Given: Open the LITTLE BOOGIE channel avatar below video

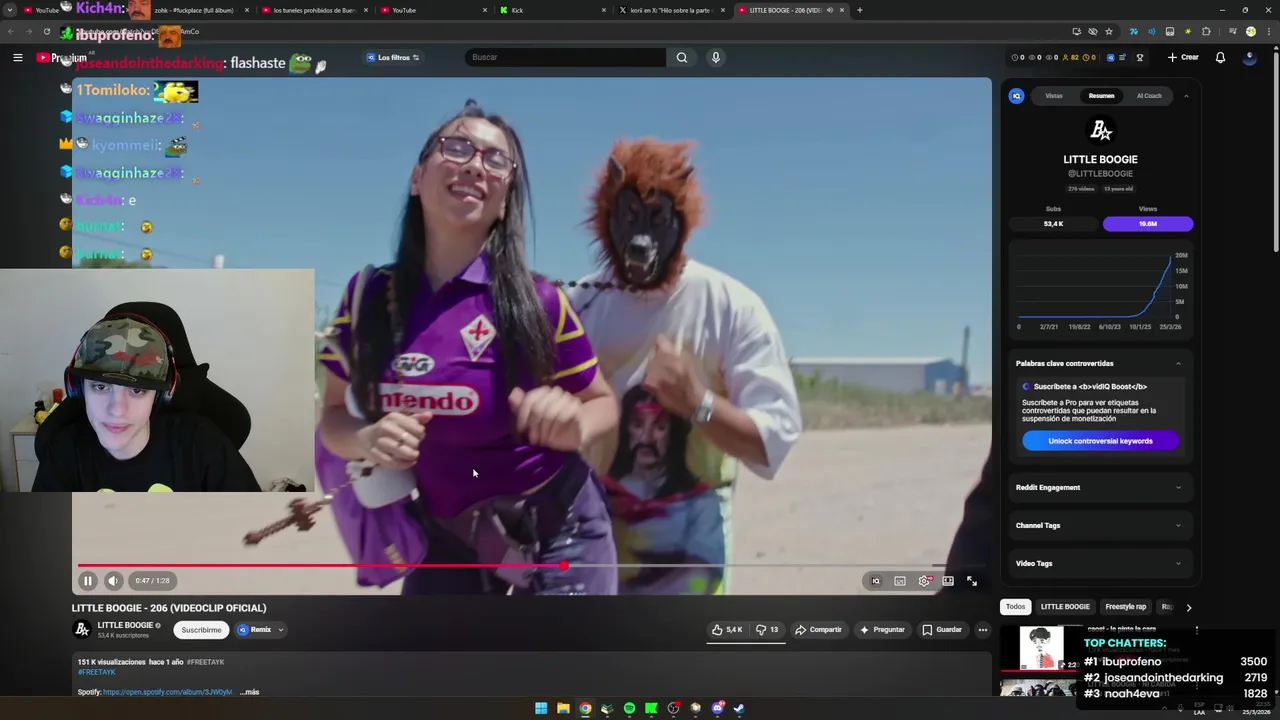Looking at the screenshot, I should (82, 629).
